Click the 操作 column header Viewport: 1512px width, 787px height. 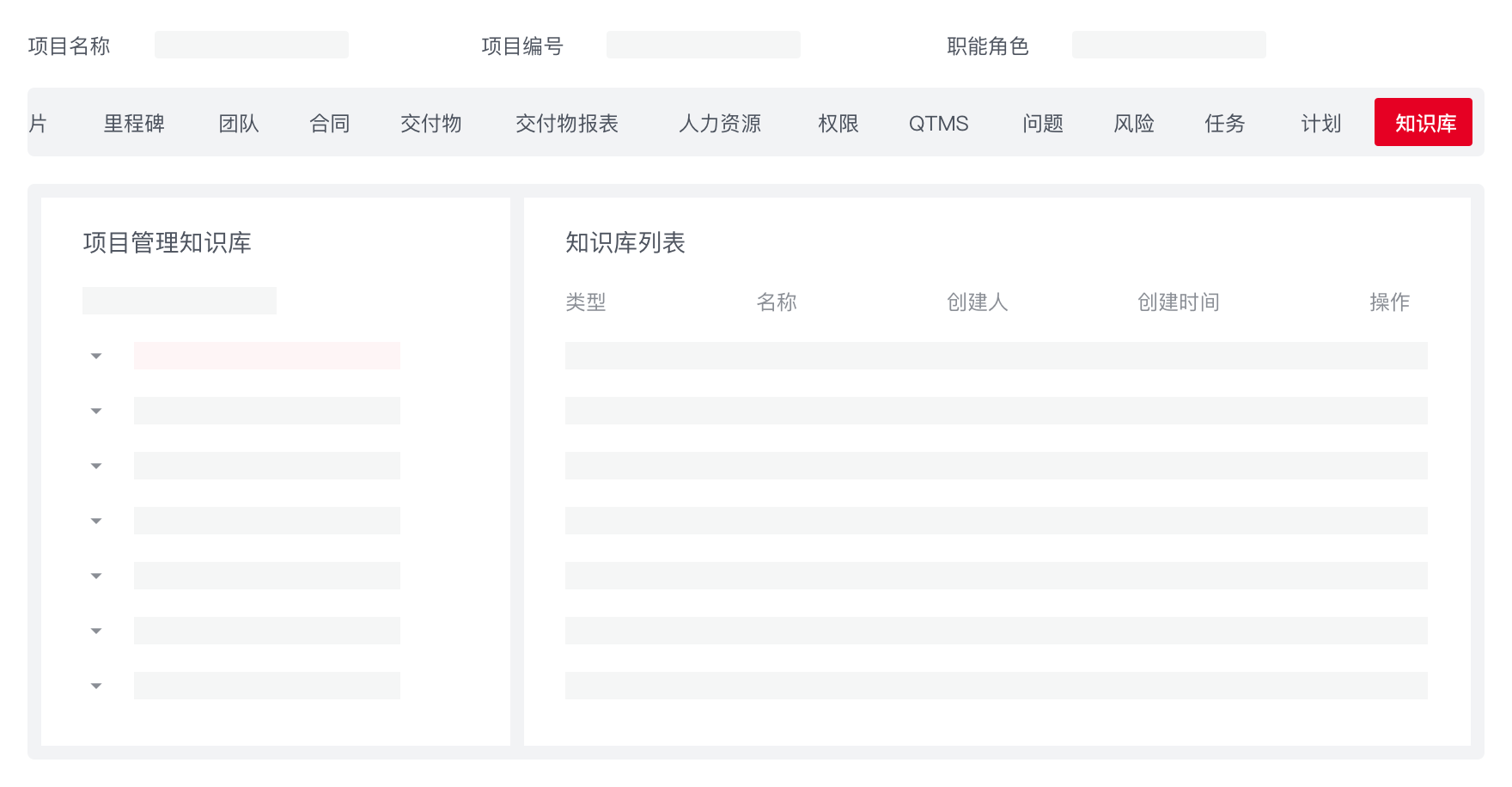tap(1390, 302)
